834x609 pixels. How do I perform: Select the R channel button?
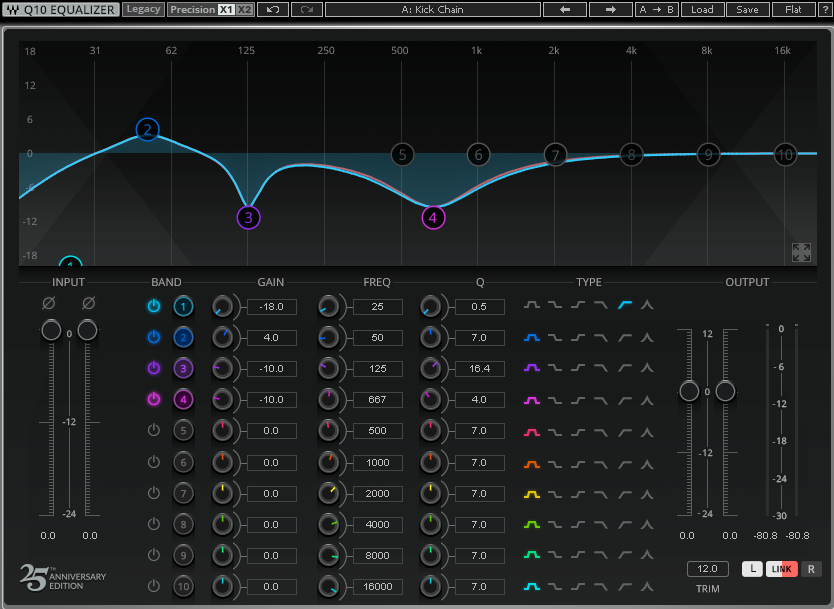pos(811,569)
